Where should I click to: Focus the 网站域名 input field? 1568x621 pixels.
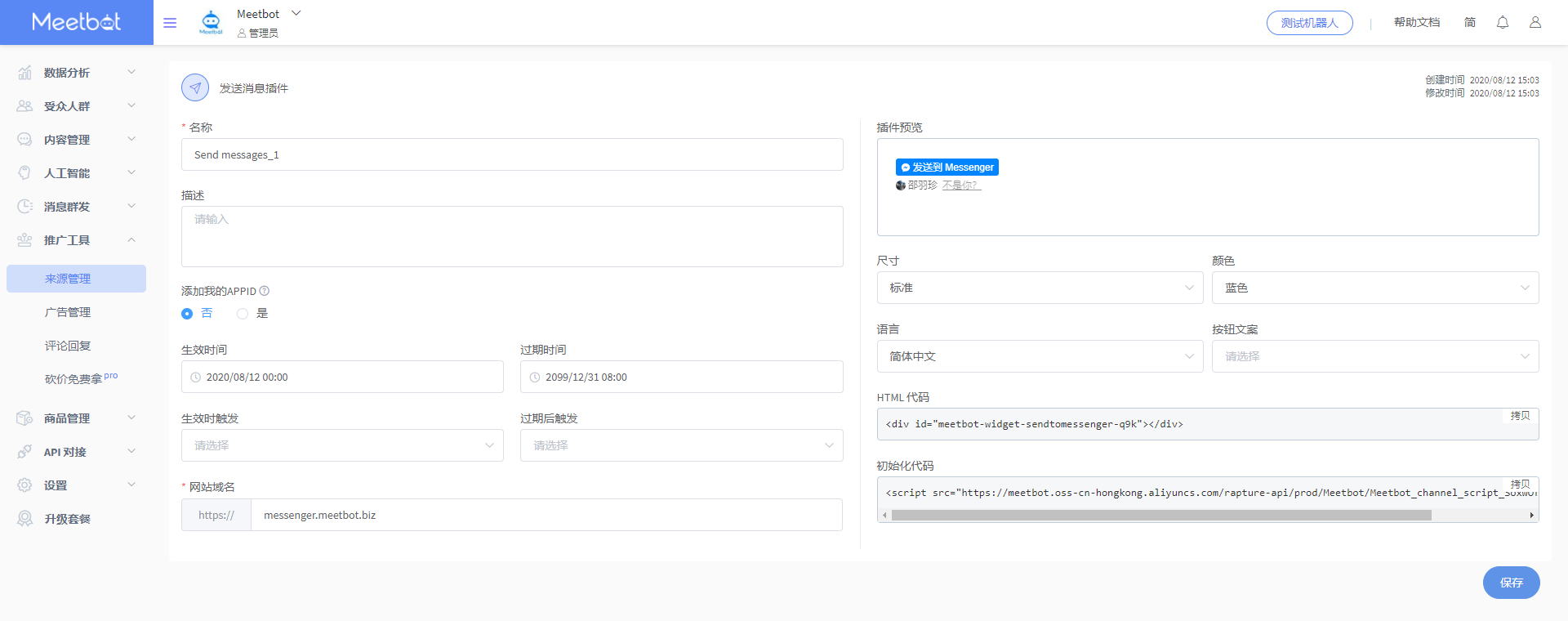click(x=546, y=515)
